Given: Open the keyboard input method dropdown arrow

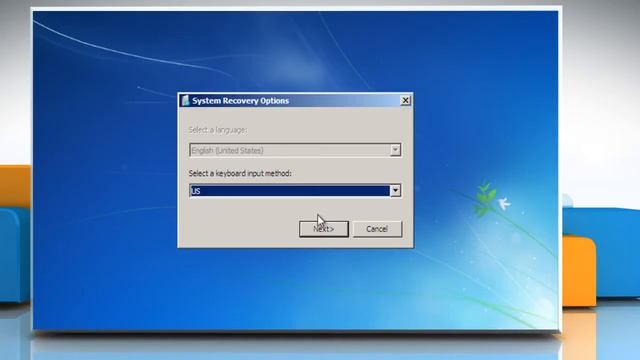Looking at the screenshot, I should click(395, 191).
